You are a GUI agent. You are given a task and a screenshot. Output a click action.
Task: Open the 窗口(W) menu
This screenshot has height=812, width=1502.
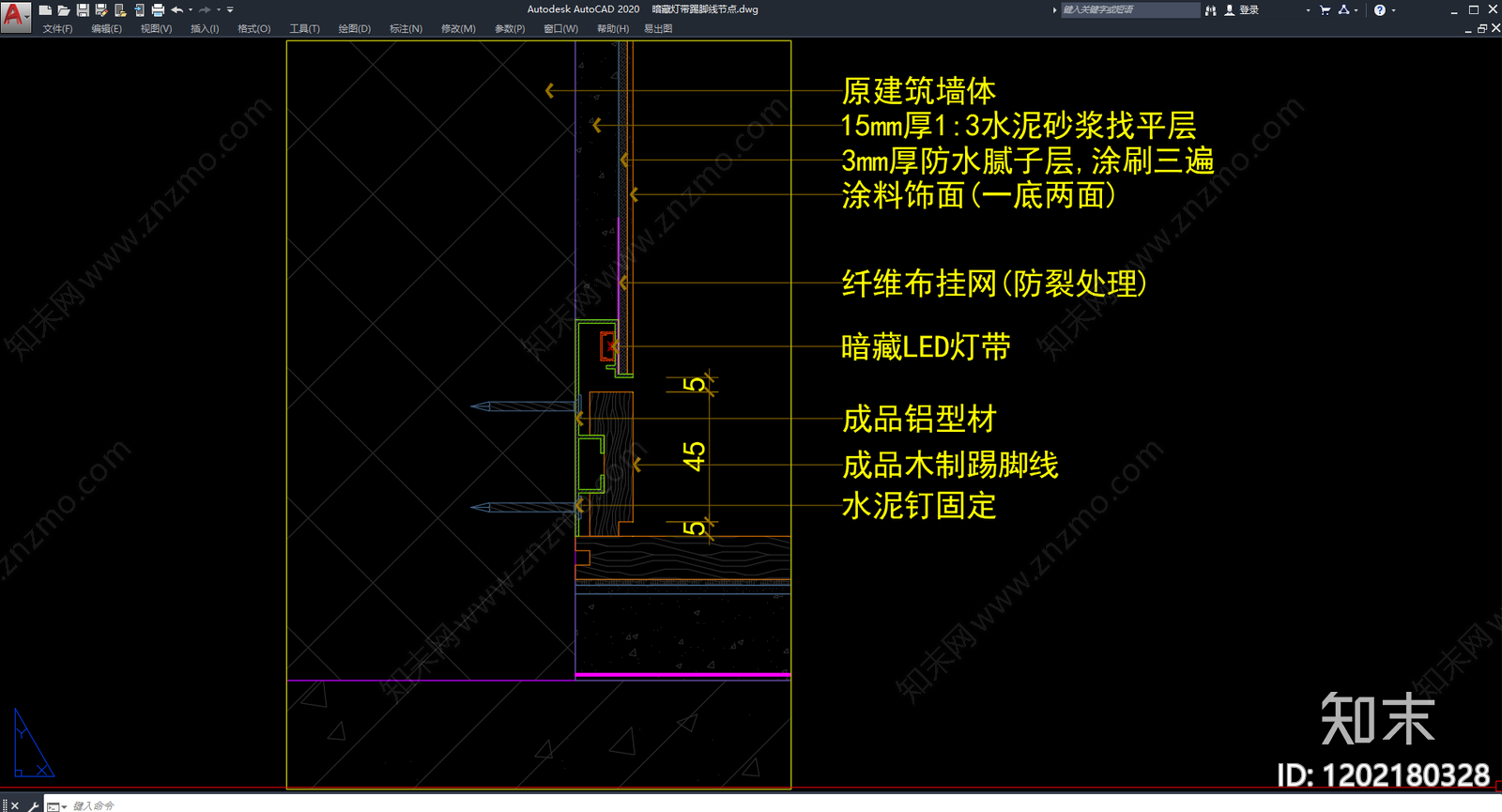pos(560,29)
